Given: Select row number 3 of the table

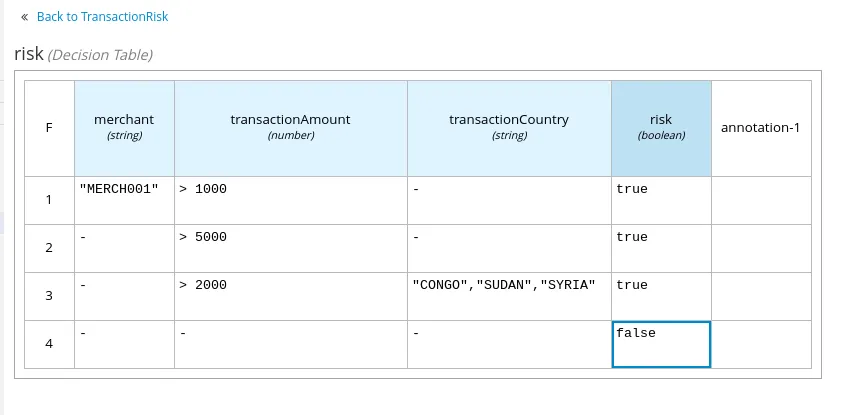Looking at the screenshot, I should (x=50, y=297).
